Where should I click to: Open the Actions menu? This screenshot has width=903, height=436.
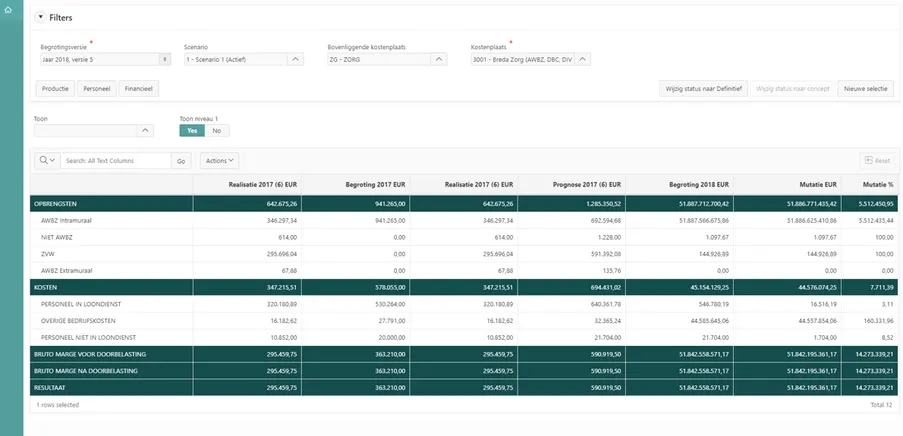[x=219, y=160]
